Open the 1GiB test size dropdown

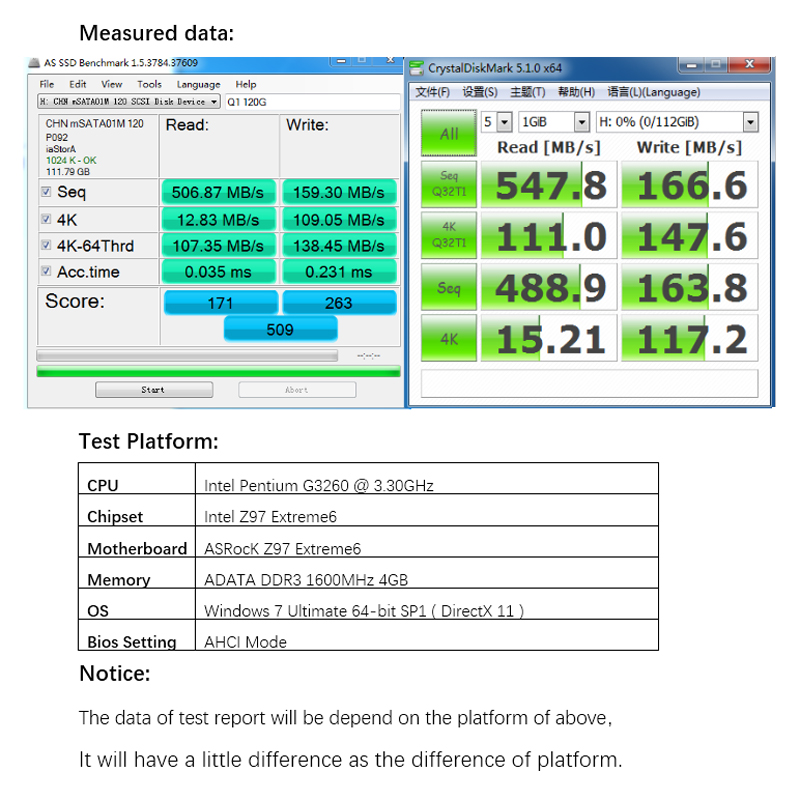pyautogui.click(x=554, y=122)
